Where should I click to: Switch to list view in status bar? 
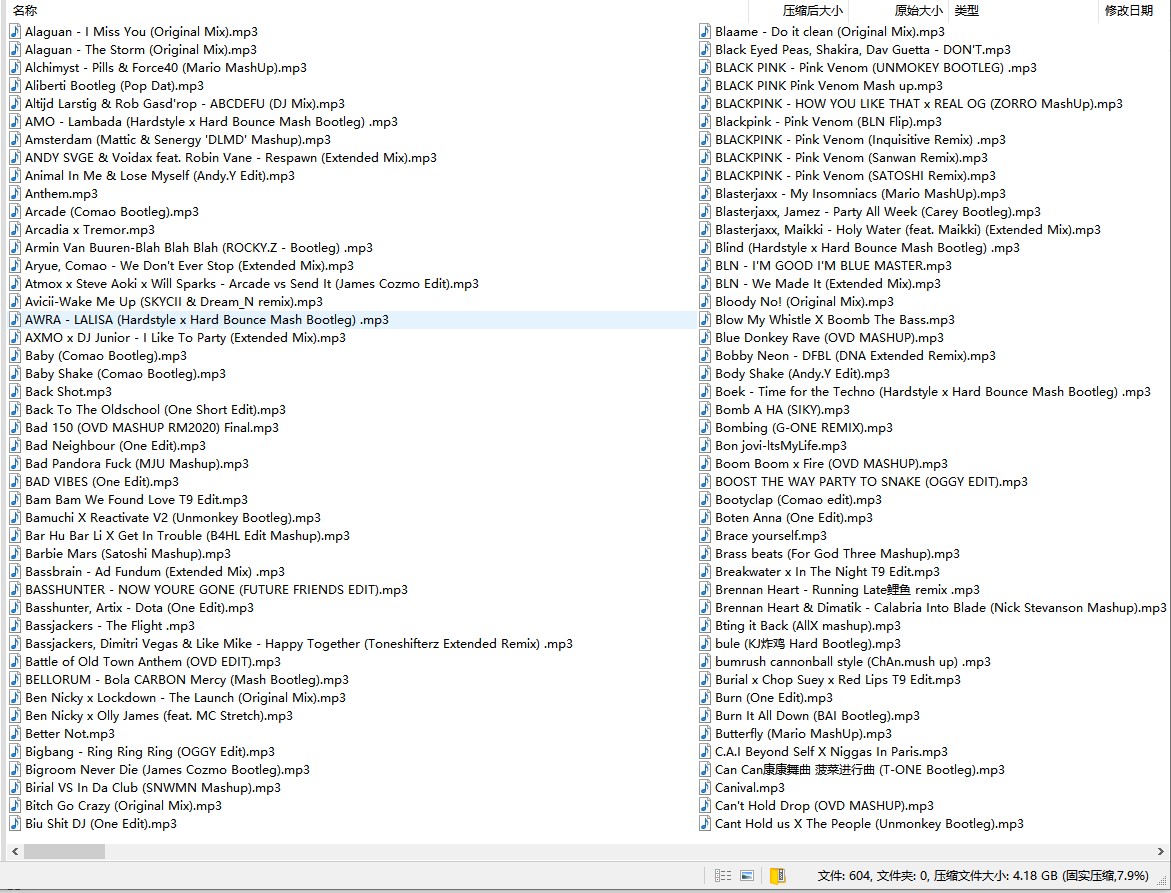tap(722, 876)
